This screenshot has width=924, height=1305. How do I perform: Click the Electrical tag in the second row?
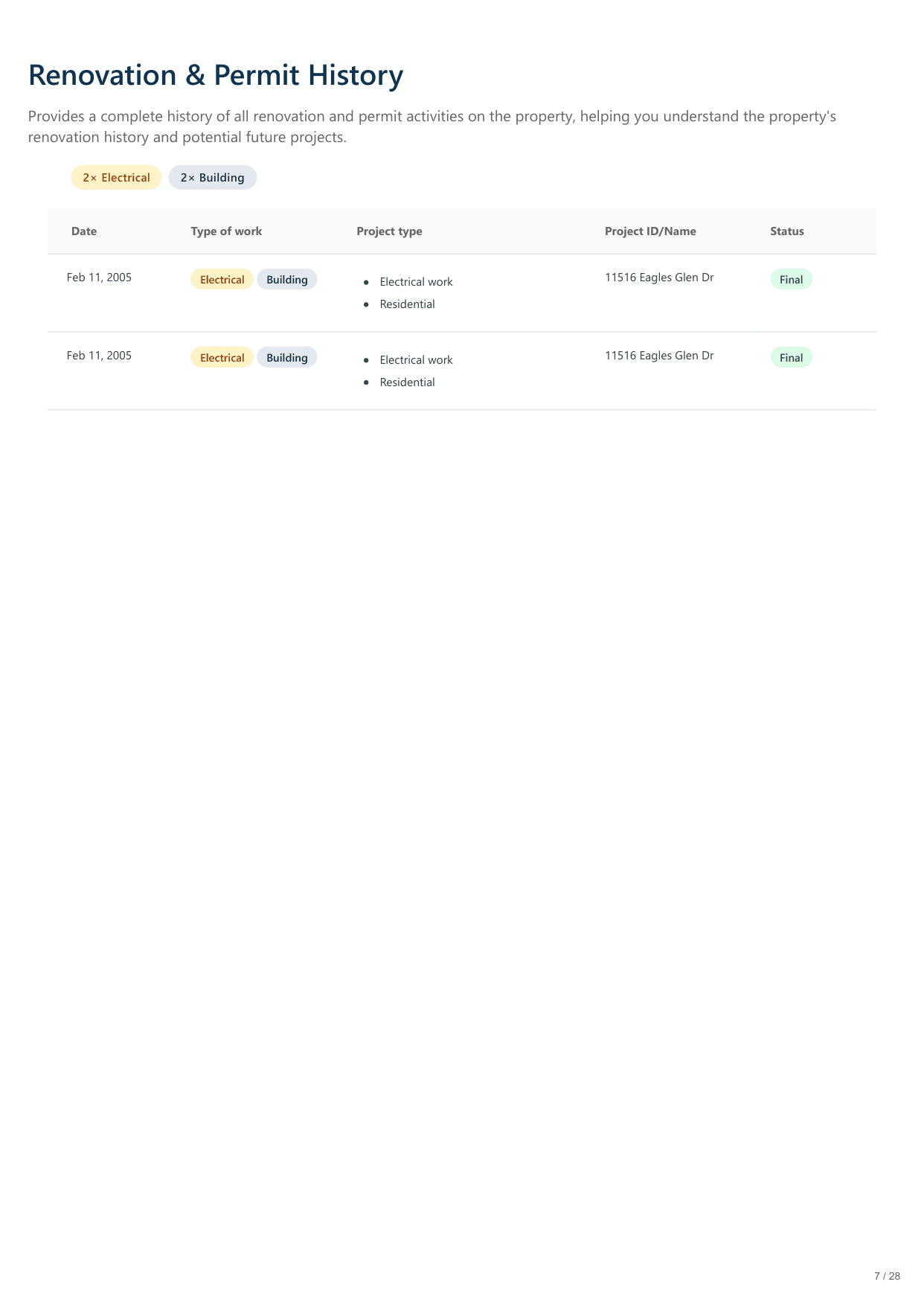tap(222, 358)
